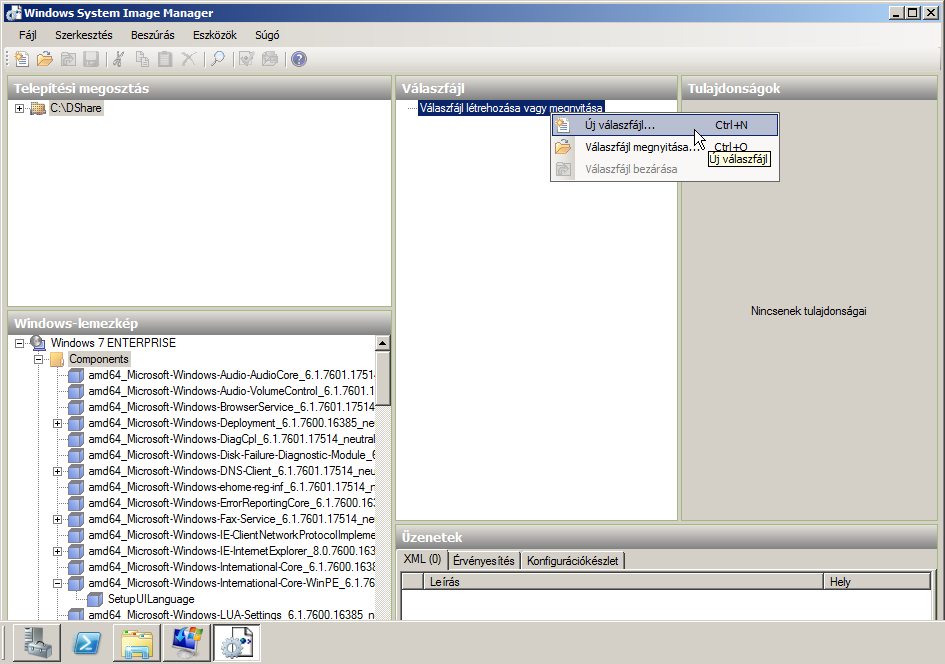Select the SetupUILanguage tree item
Image resolution: width=945 pixels, height=664 pixels.
[x=151, y=600]
